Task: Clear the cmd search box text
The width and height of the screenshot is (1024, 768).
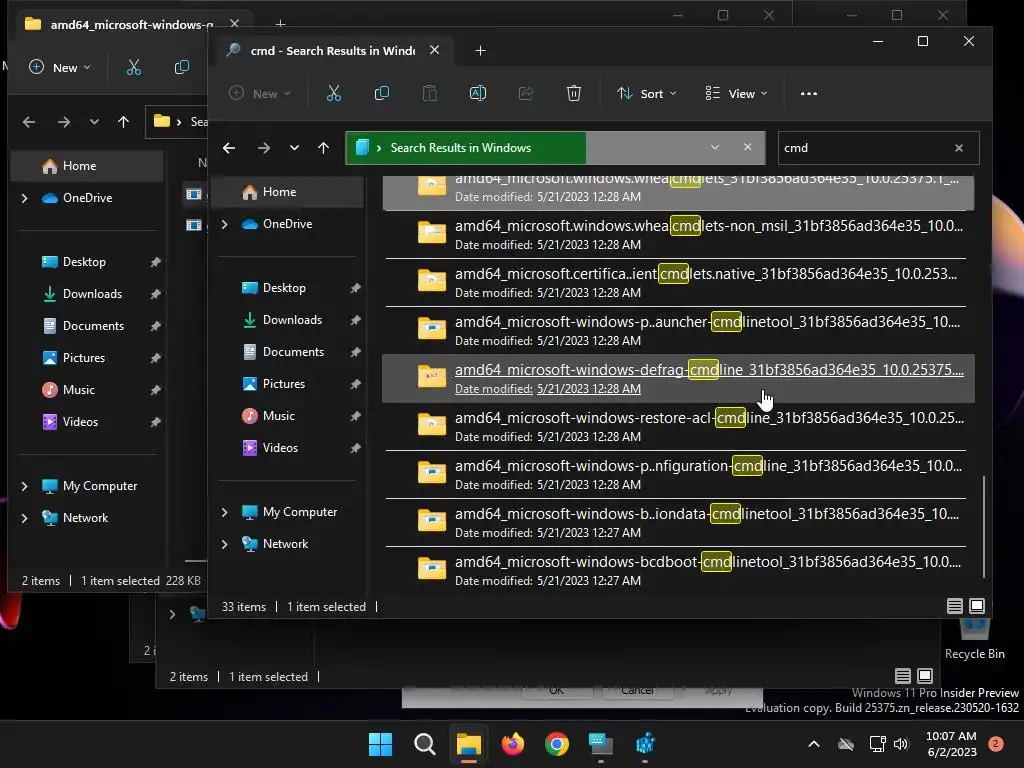Action: pyautogui.click(x=959, y=148)
